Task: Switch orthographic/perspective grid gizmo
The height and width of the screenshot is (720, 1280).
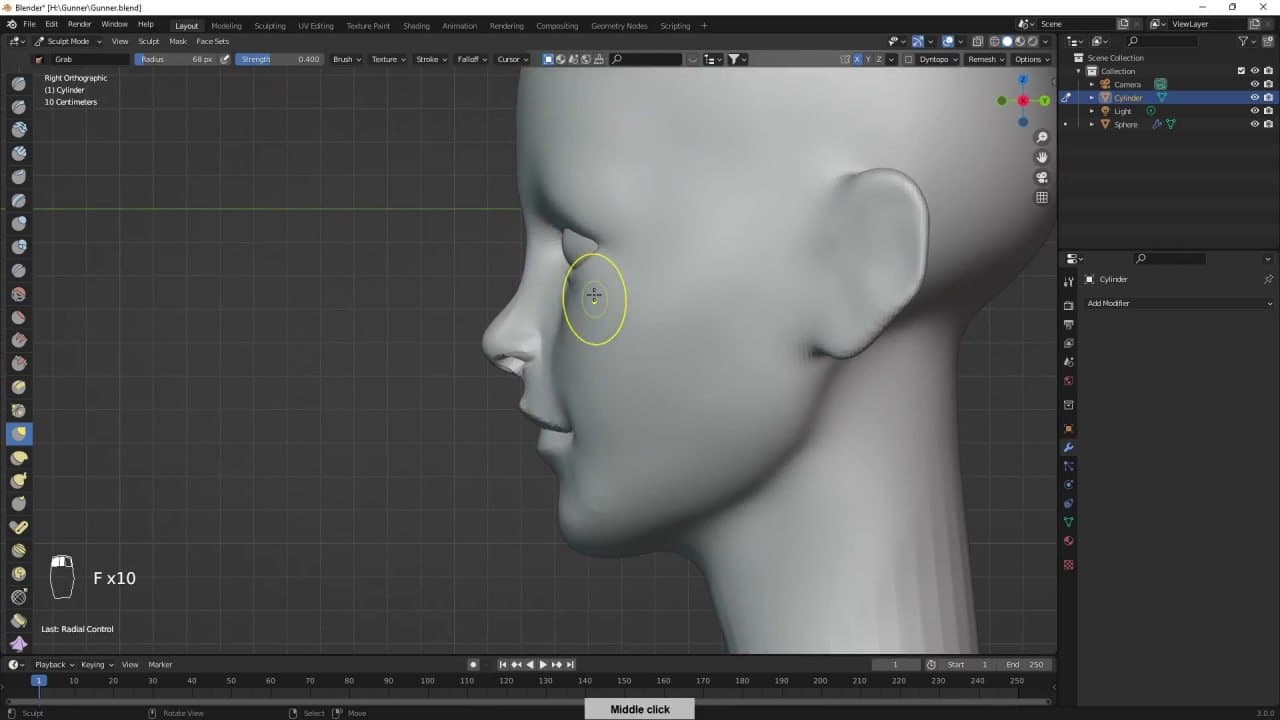Action: [1041, 197]
